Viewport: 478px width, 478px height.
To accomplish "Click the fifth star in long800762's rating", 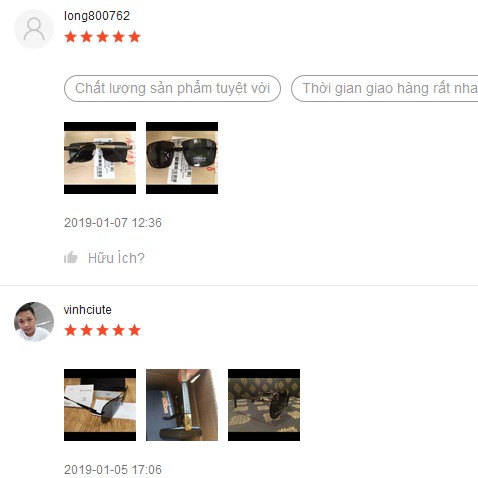I will point(135,37).
